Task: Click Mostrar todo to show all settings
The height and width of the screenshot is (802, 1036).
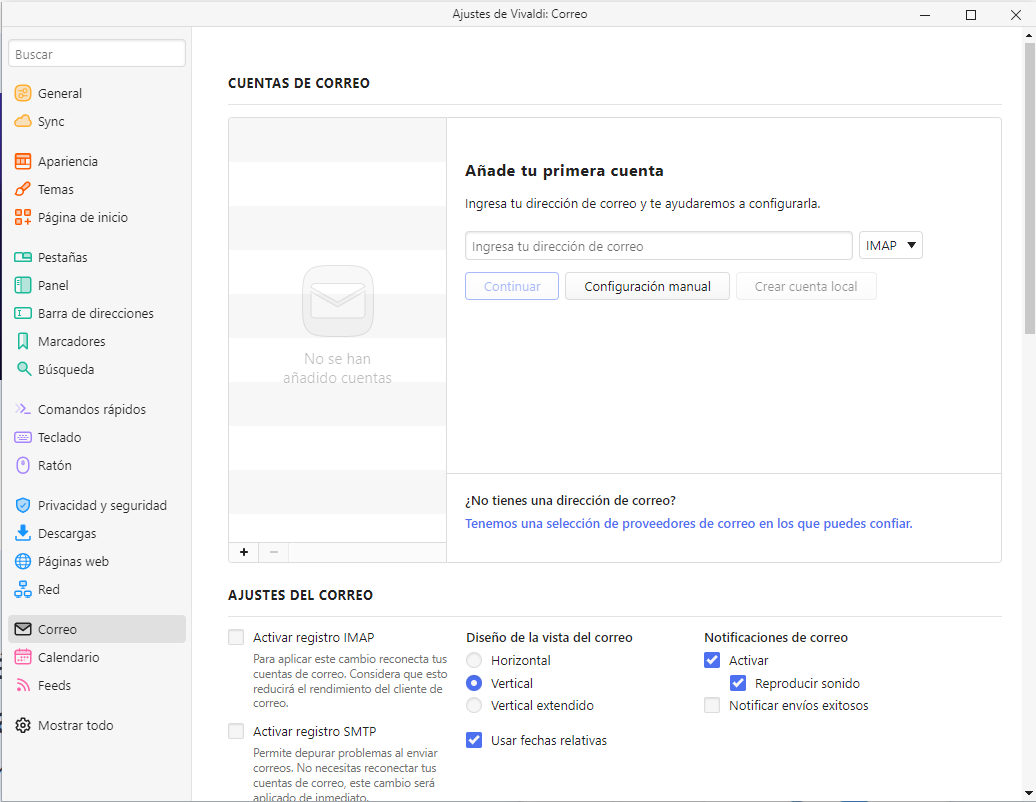Action: point(75,725)
